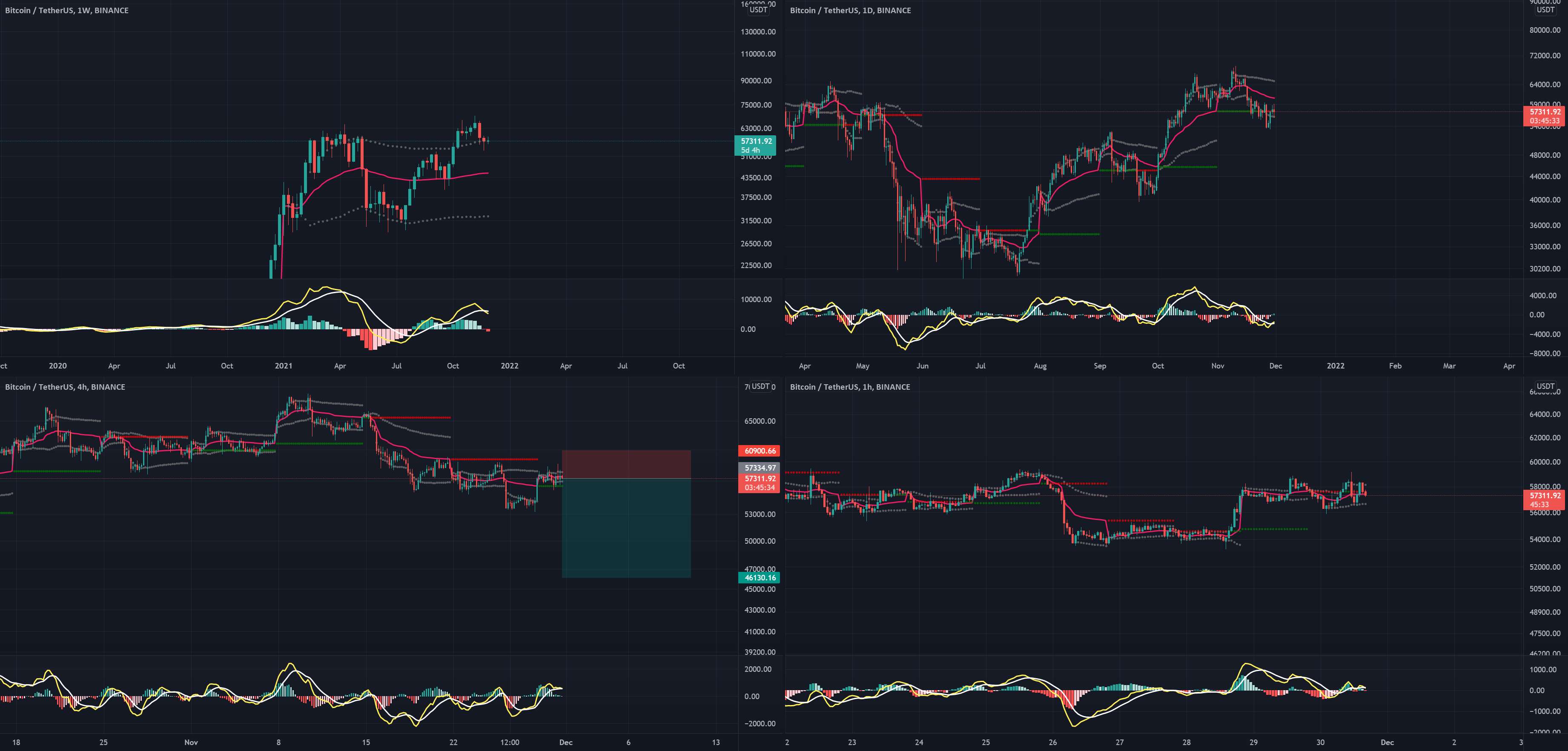Click the Bitcoin / TetherUS 1D chart title
Viewport: 1568px width, 751px height.
(850, 10)
